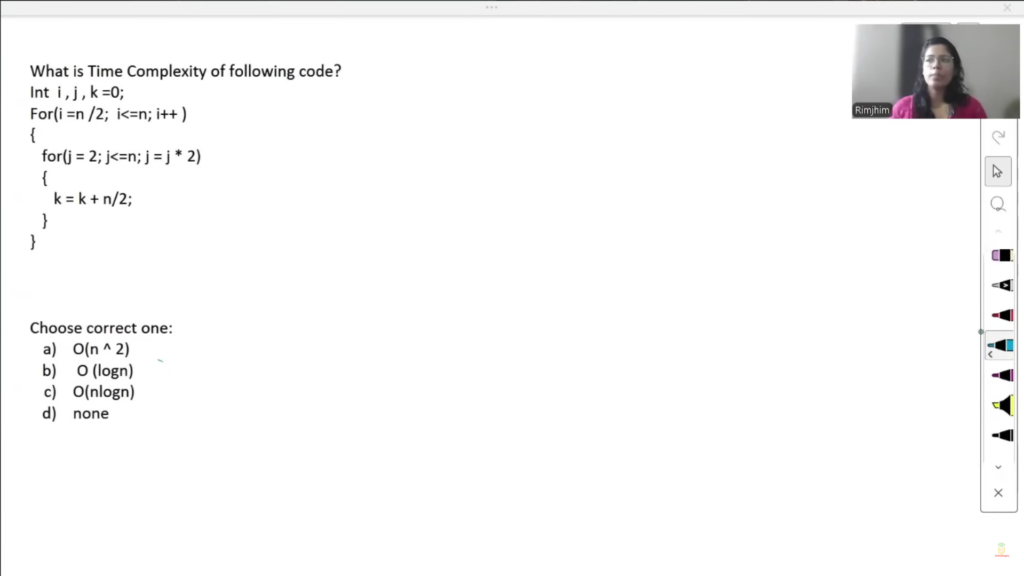Click the small logo in the bottom-right corner
The width and height of the screenshot is (1024, 576).
(x=1001, y=550)
